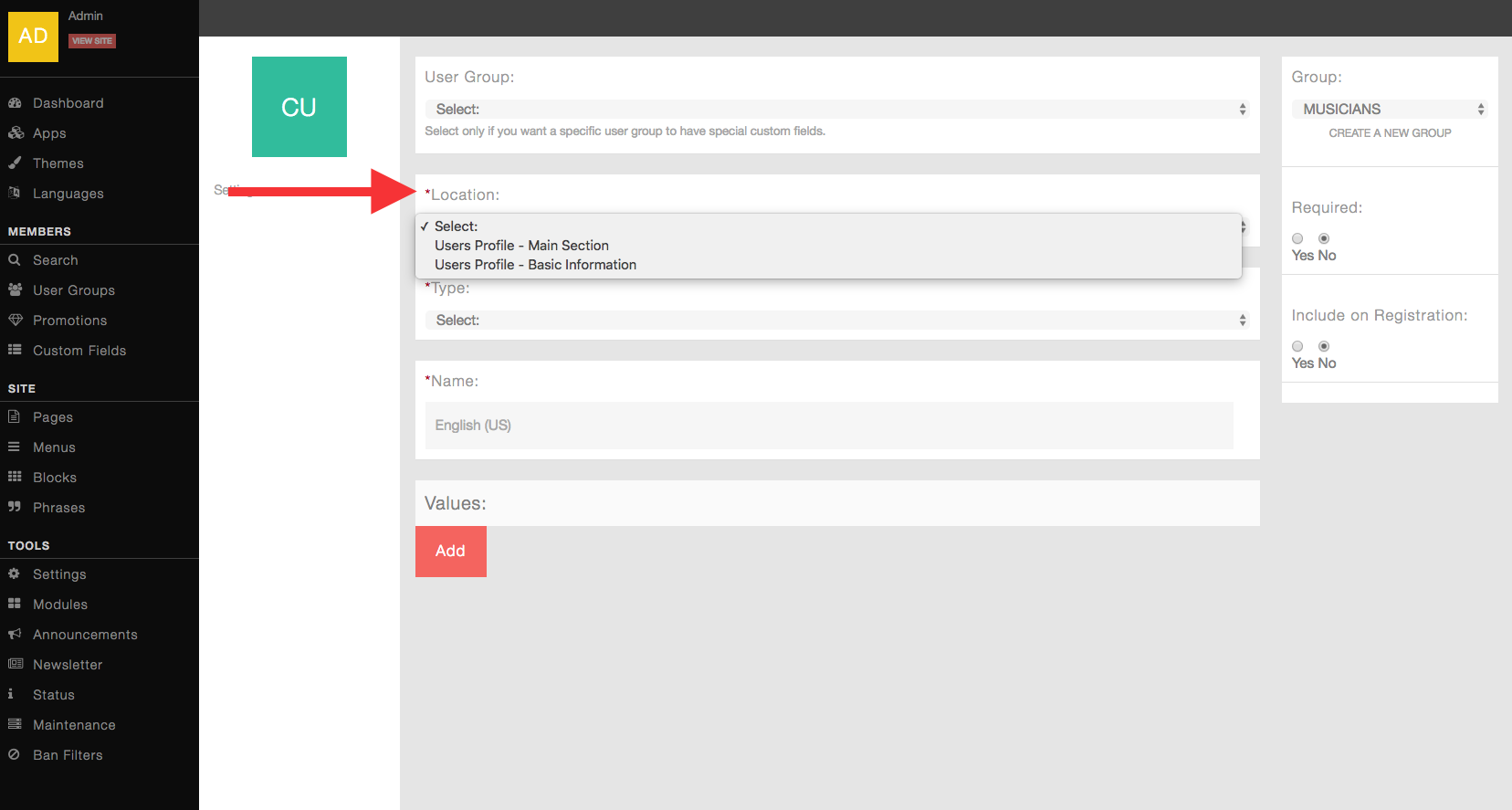Go to Custom Fields menu item

click(x=79, y=351)
